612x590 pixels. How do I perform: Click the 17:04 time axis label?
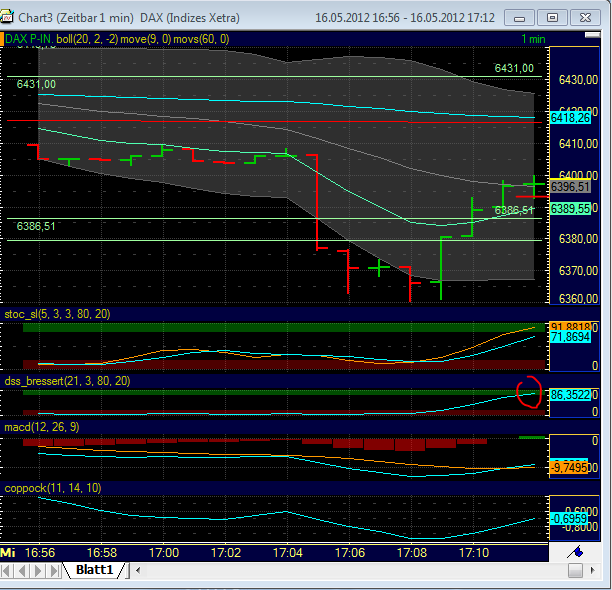tap(288, 553)
